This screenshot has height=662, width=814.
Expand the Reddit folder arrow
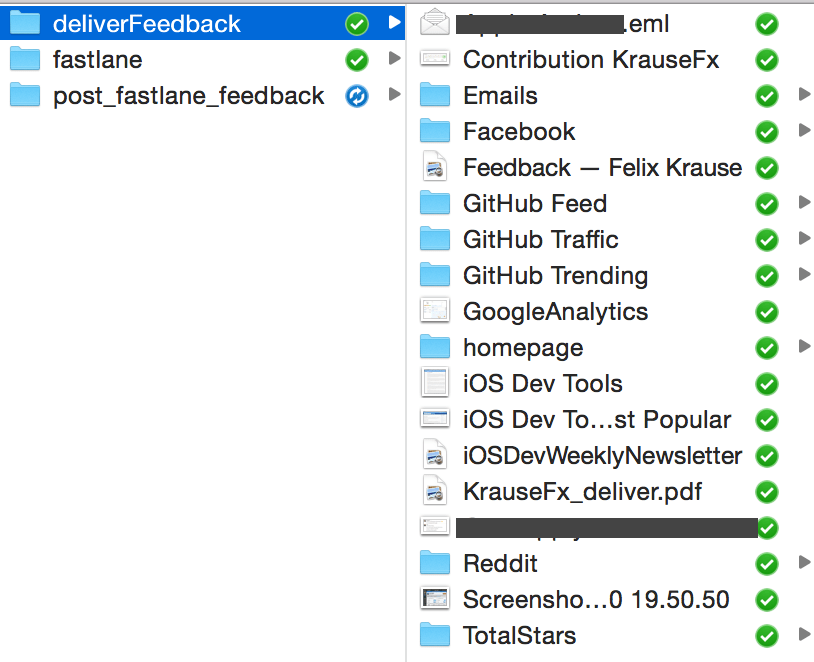tap(804, 562)
